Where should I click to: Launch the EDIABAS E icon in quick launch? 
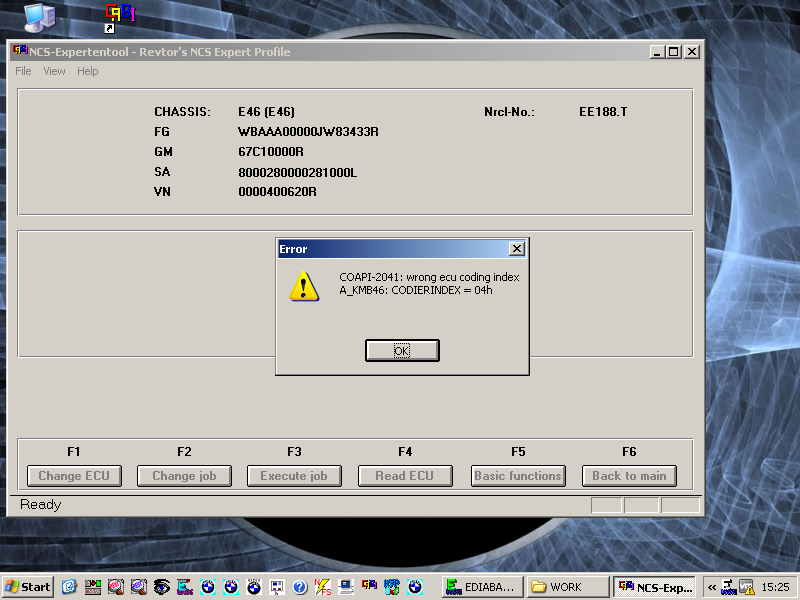(x=185, y=587)
